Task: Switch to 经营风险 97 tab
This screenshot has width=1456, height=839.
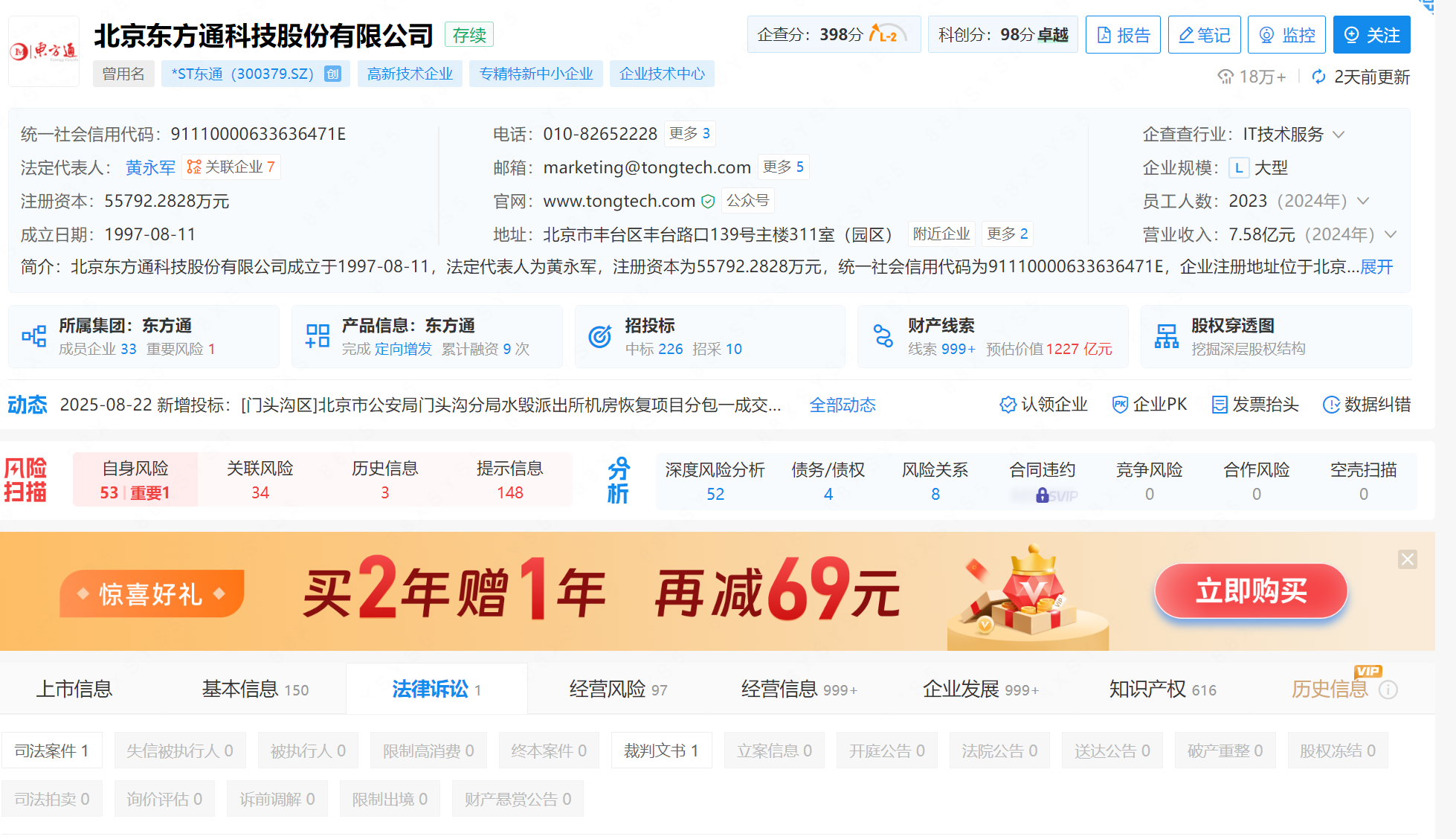Action: click(x=618, y=689)
